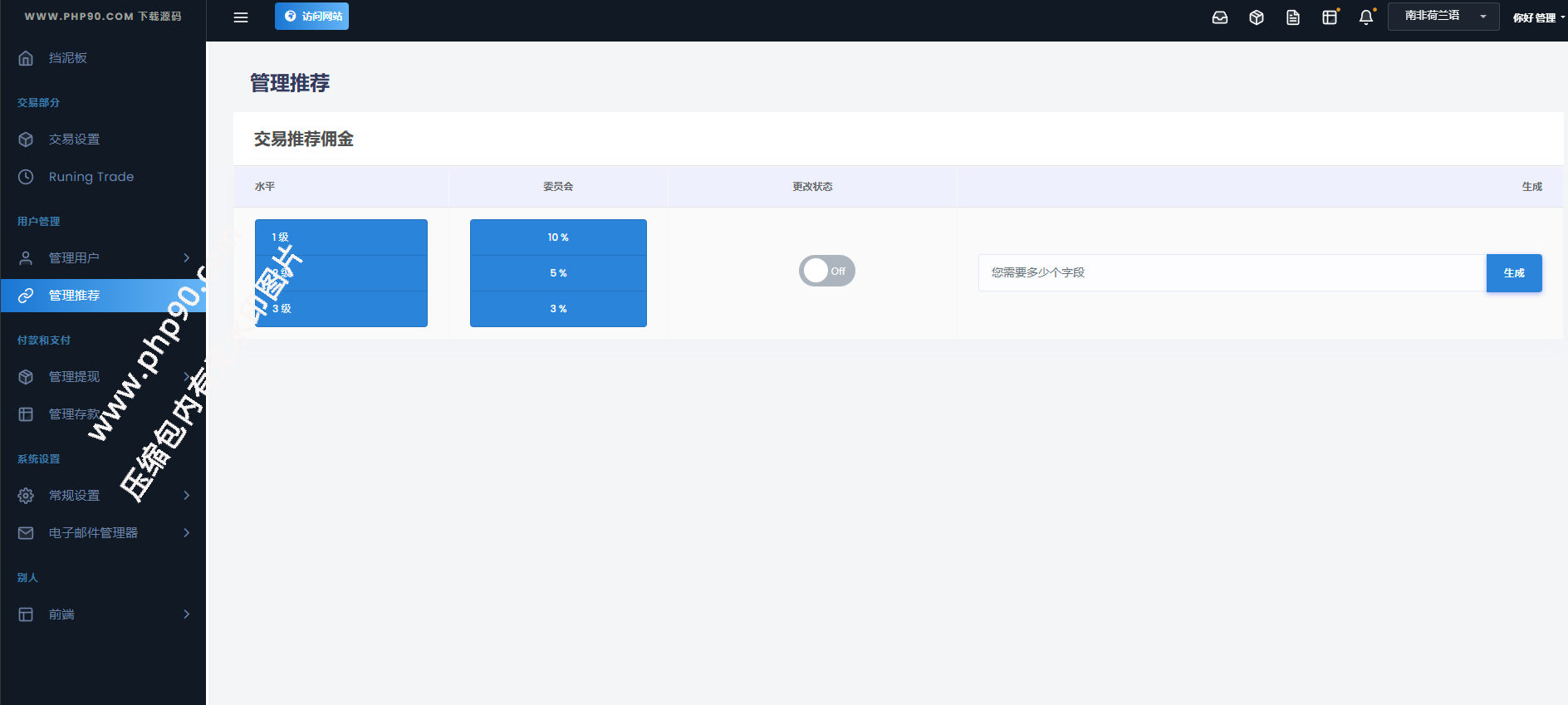1568x705 pixels.
Task: Open the 交易设置 sidebar menu item
Action: (x=74, y=140)
